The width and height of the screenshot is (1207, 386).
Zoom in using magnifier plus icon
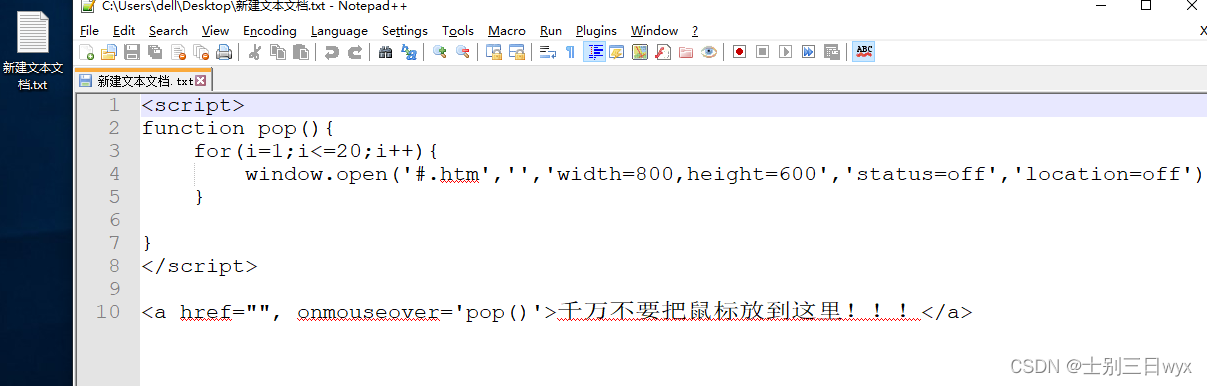pos(439,52)
